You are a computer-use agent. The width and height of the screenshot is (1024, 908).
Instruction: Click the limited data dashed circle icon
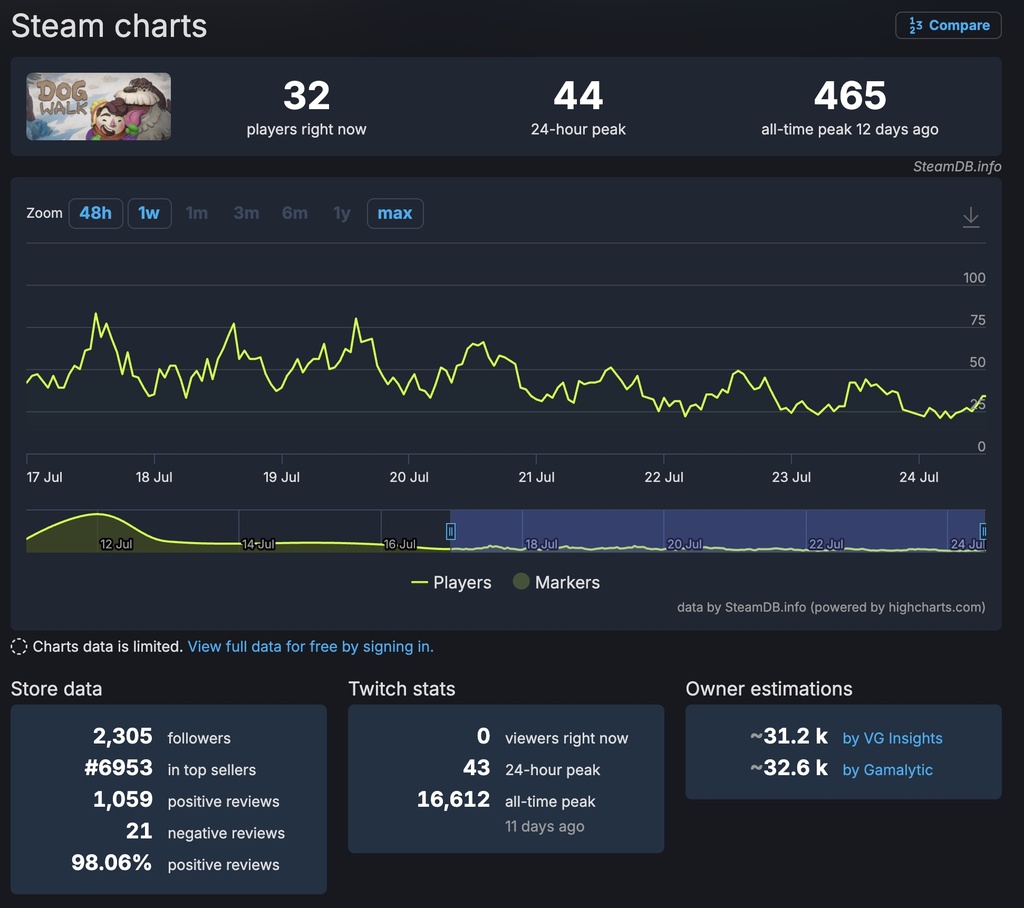click(19, 647)
